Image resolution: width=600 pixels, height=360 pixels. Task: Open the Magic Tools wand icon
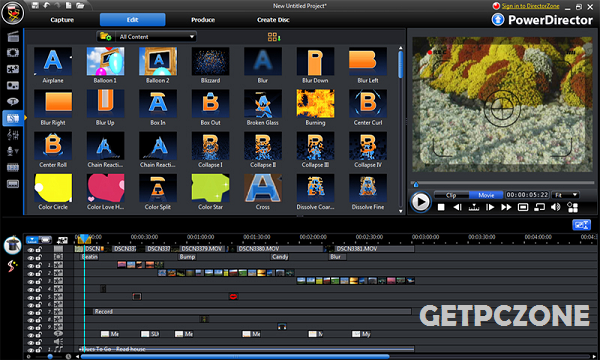click(x=13, y=266)
